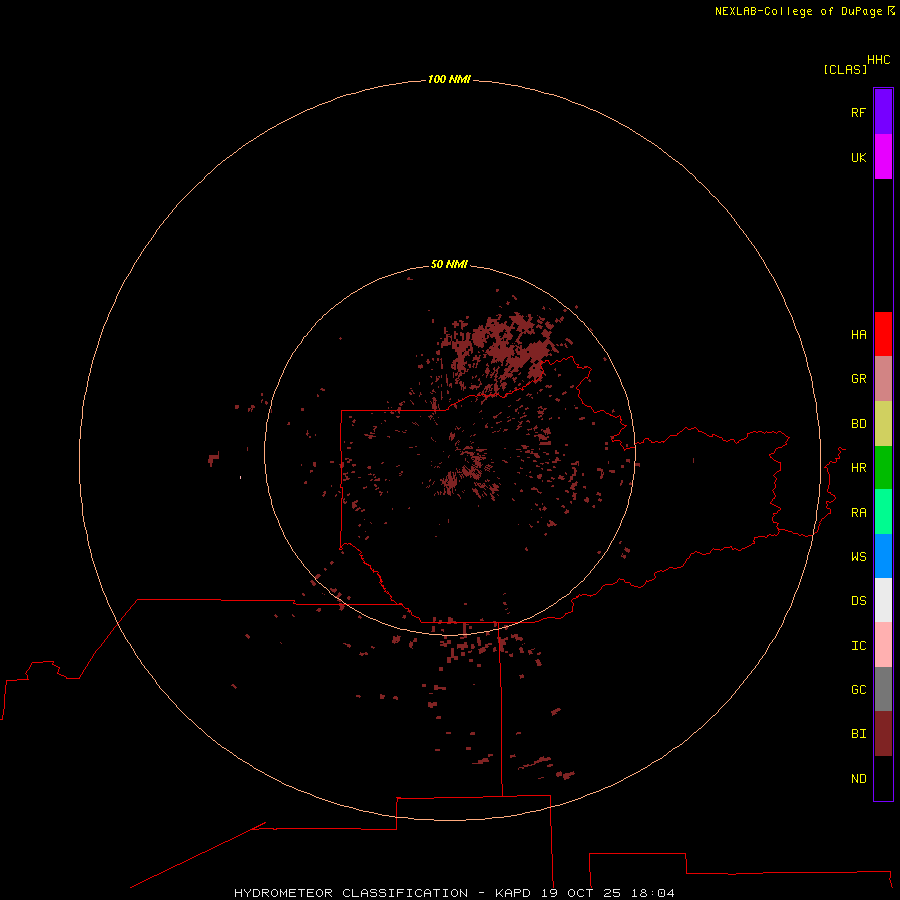Click the "GR" legend label
The height and width of the screenshot is (900, 900).
tap(858, 379)
